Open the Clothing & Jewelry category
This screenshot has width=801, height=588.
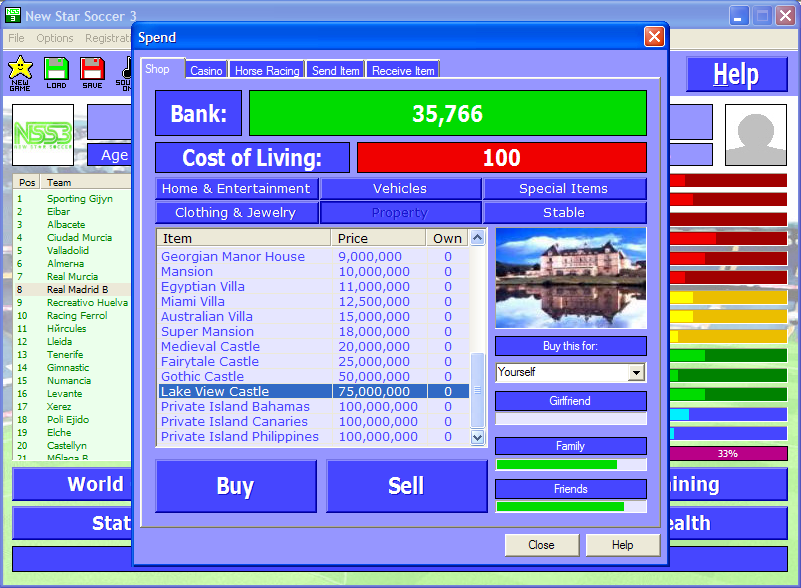[x=236, y=212]
